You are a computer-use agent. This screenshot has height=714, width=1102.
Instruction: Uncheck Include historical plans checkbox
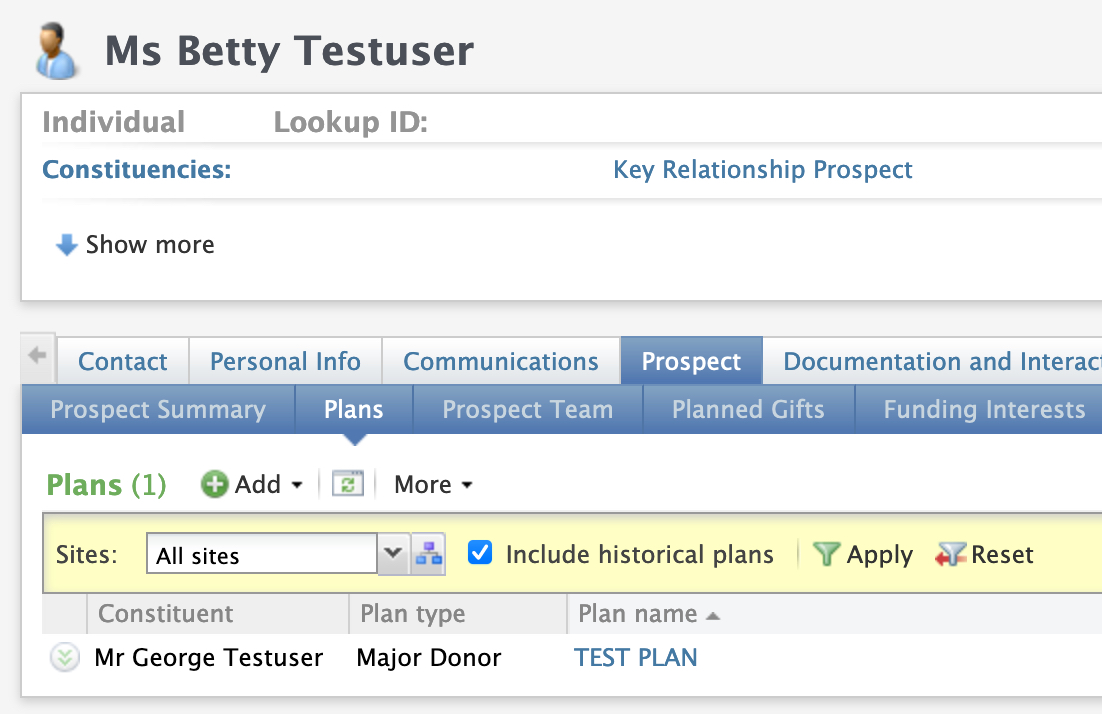[481, 553]
